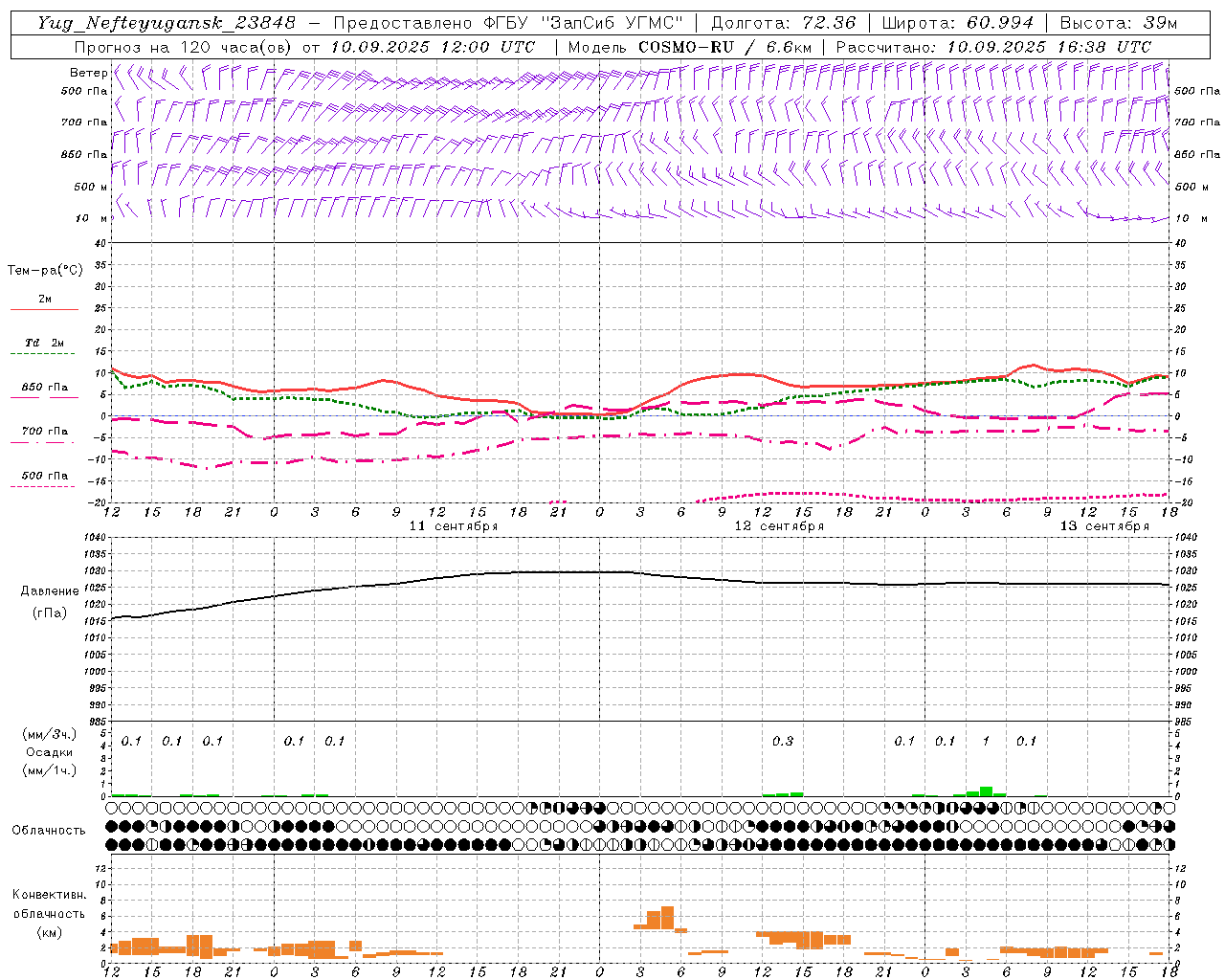Click the (мм/3ч.) precipitation unit label
This screenshot has height=980, width=1225.
[48, 734]
